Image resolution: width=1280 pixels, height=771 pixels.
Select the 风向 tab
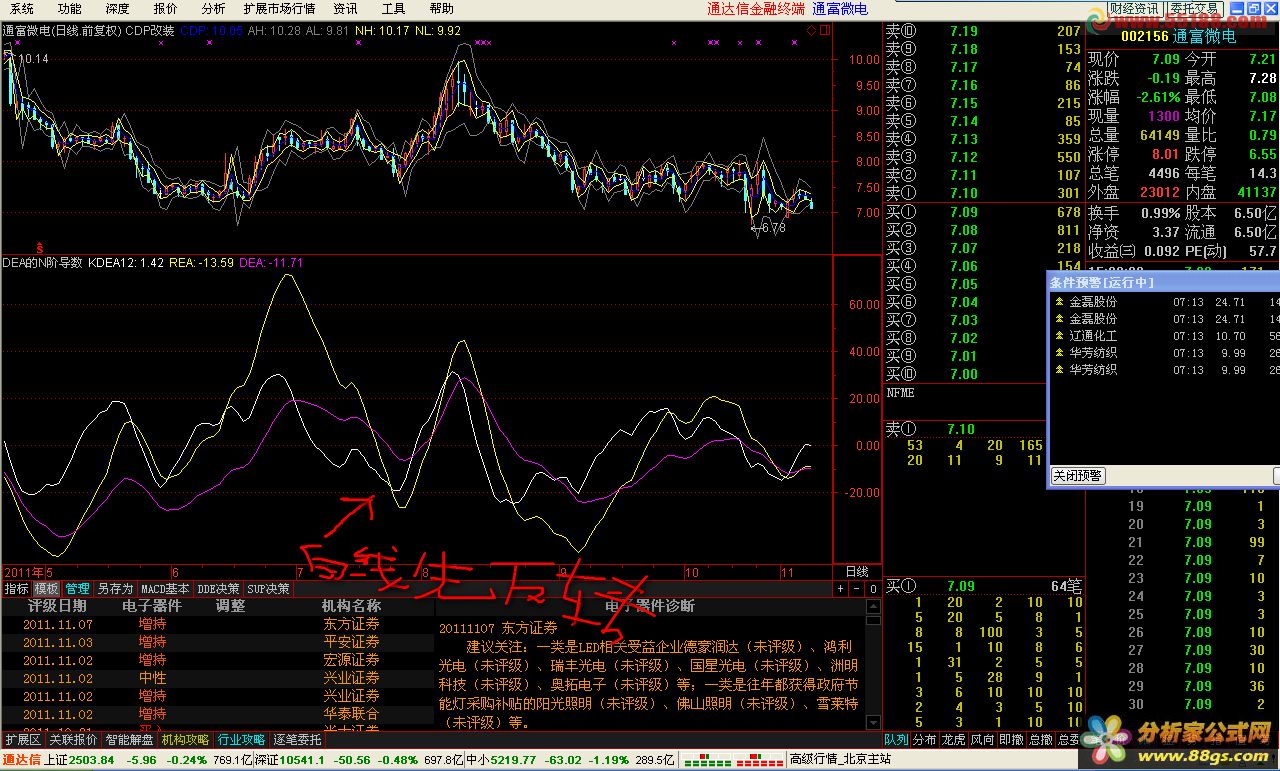coord(983,740)
